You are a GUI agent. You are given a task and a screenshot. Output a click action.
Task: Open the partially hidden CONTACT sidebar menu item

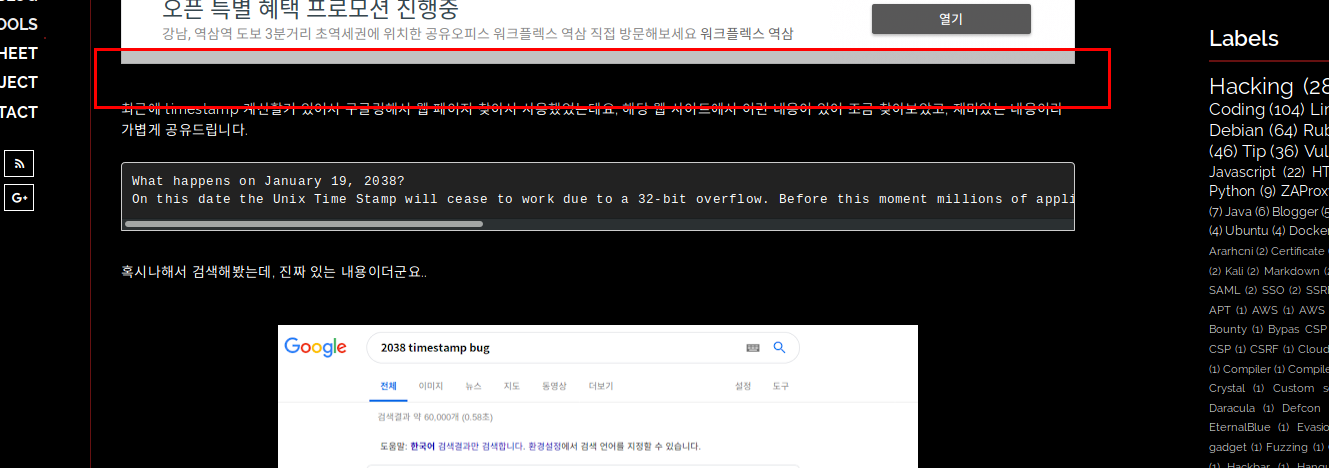[19, 112]
